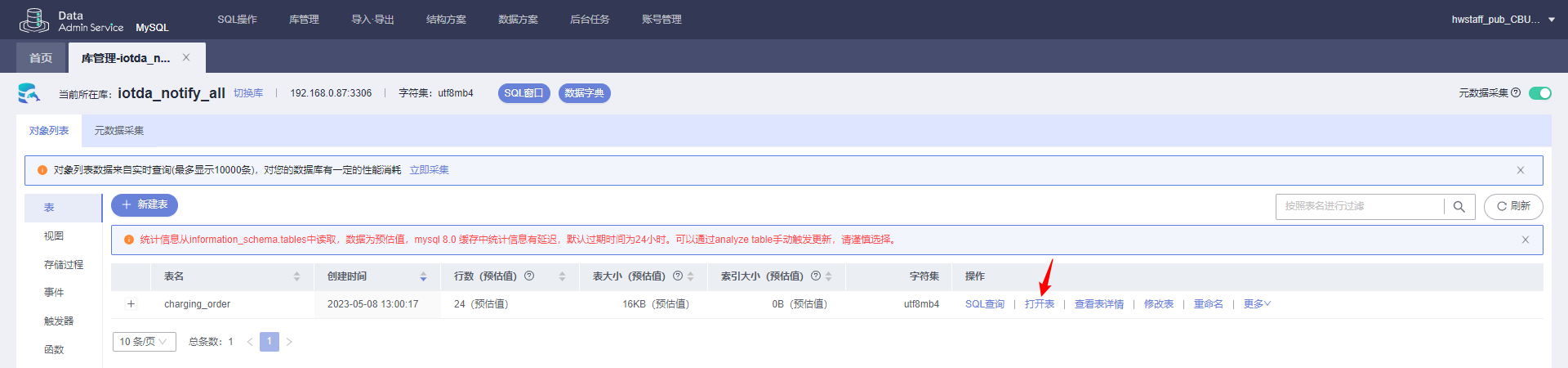Screen dimensions: 1568x368
Task: Open the 后台任务 menu
Action: coord(590,20)
